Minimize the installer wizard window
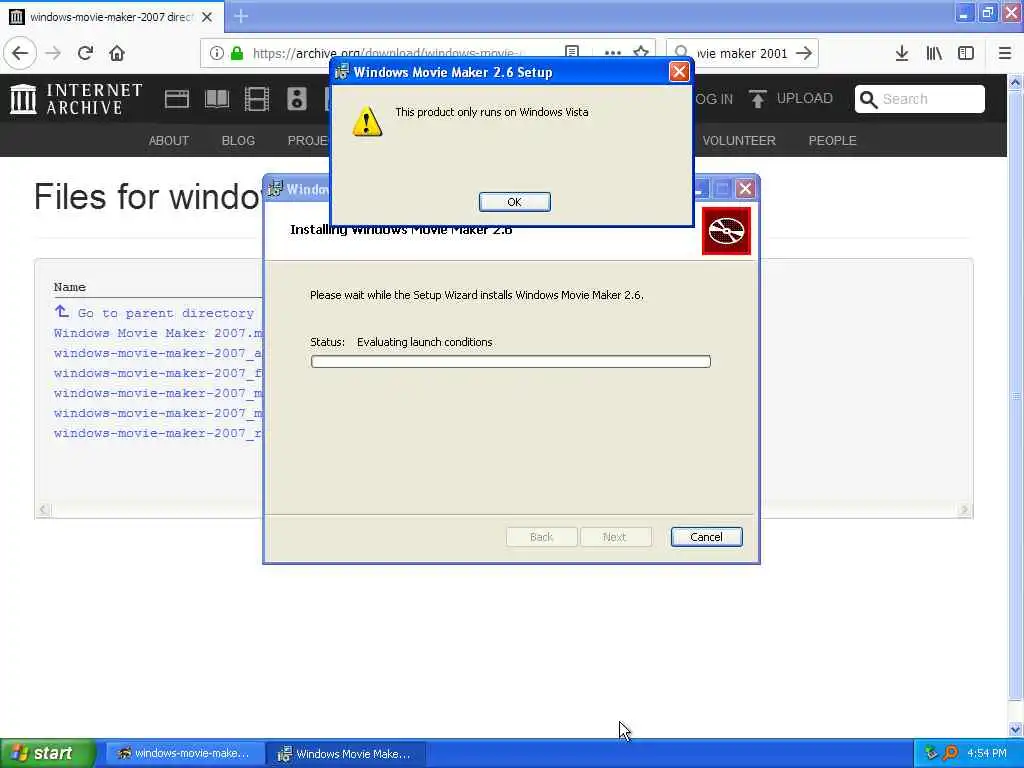The height and width of the screenshot is (768, 1024). [x=701, y=189]
